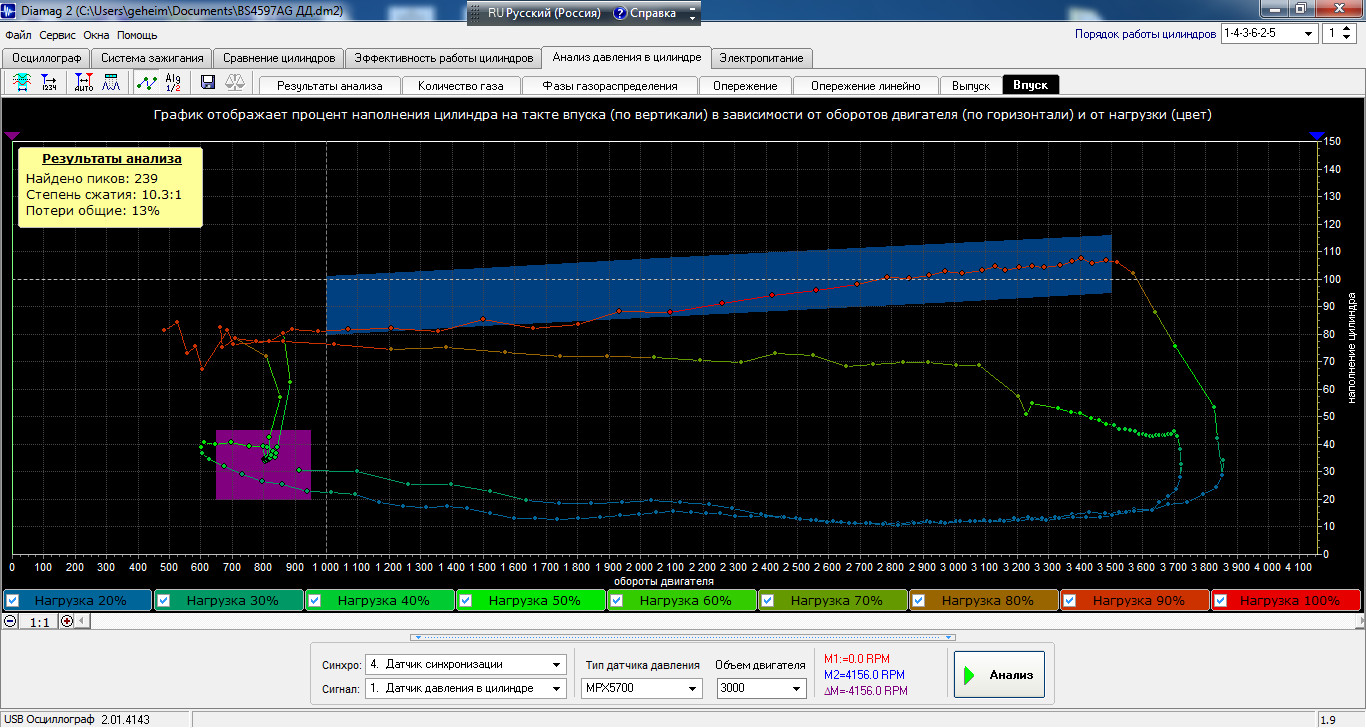This screenshot has width=1366, height=728.
Task: Click the RU Русский language indicator
Action: point(544,14)
